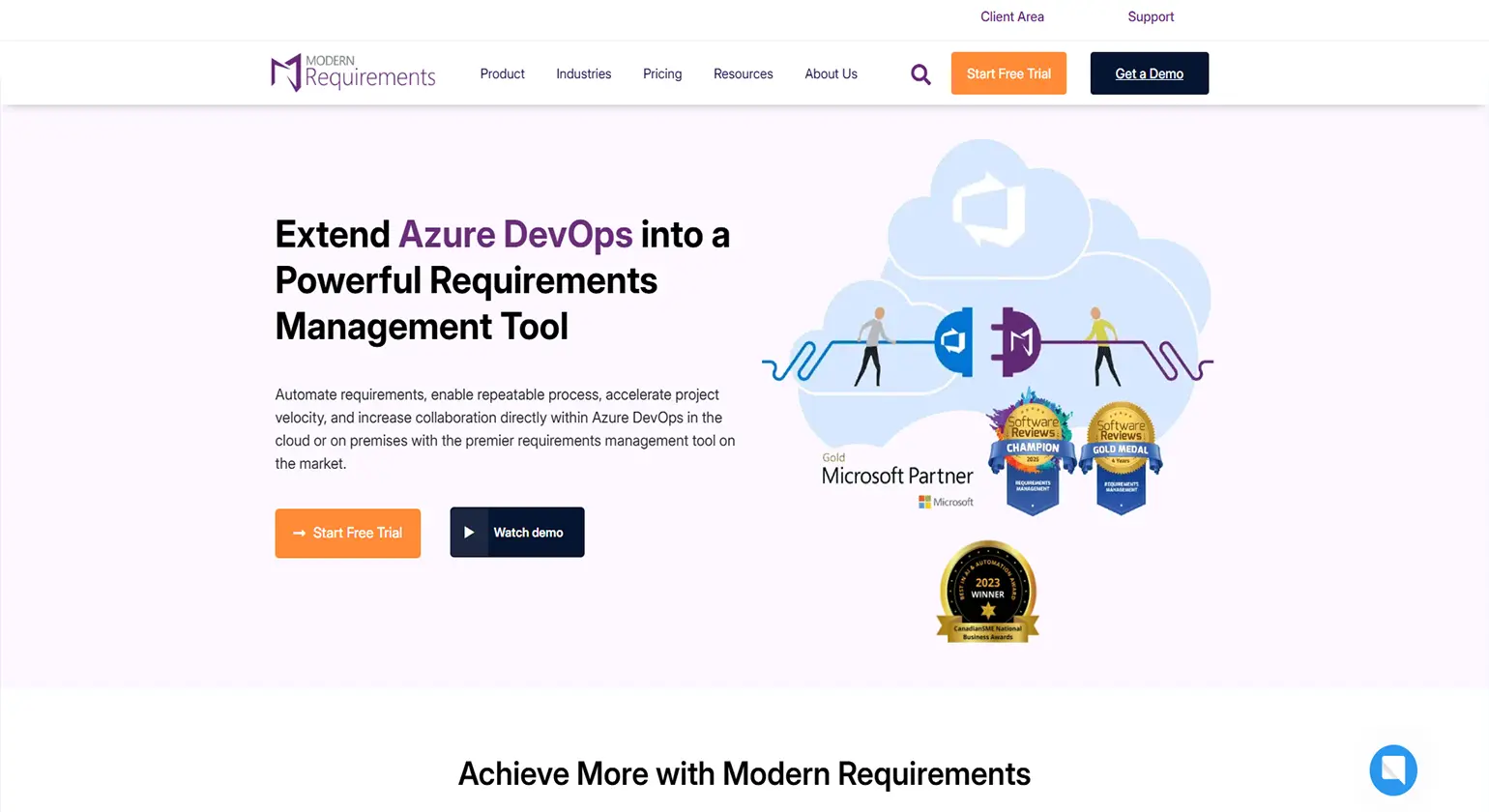Click the arrow icon inside Start Free Trial

[x=297, y=533]
